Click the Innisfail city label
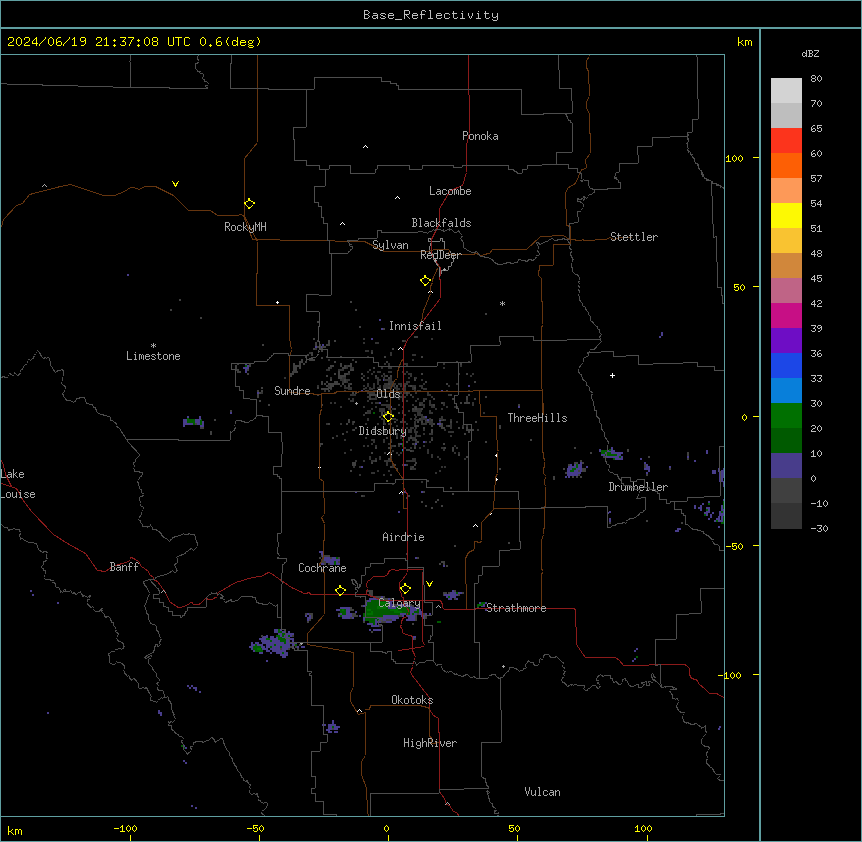 415,326
